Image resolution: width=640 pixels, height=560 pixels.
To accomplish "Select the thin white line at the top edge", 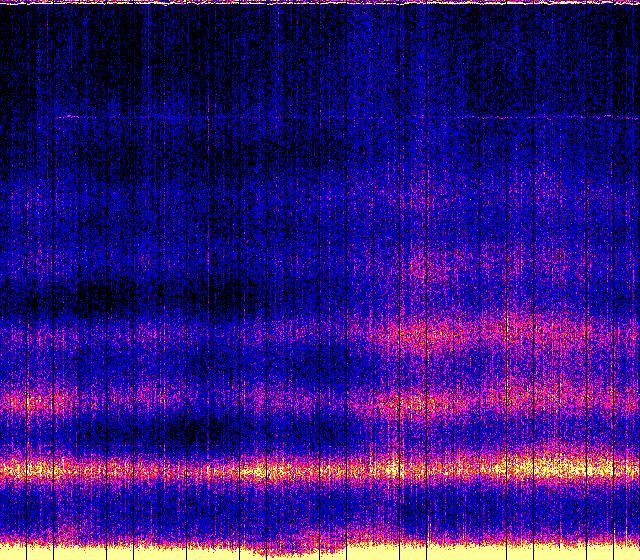I will 320,3.
